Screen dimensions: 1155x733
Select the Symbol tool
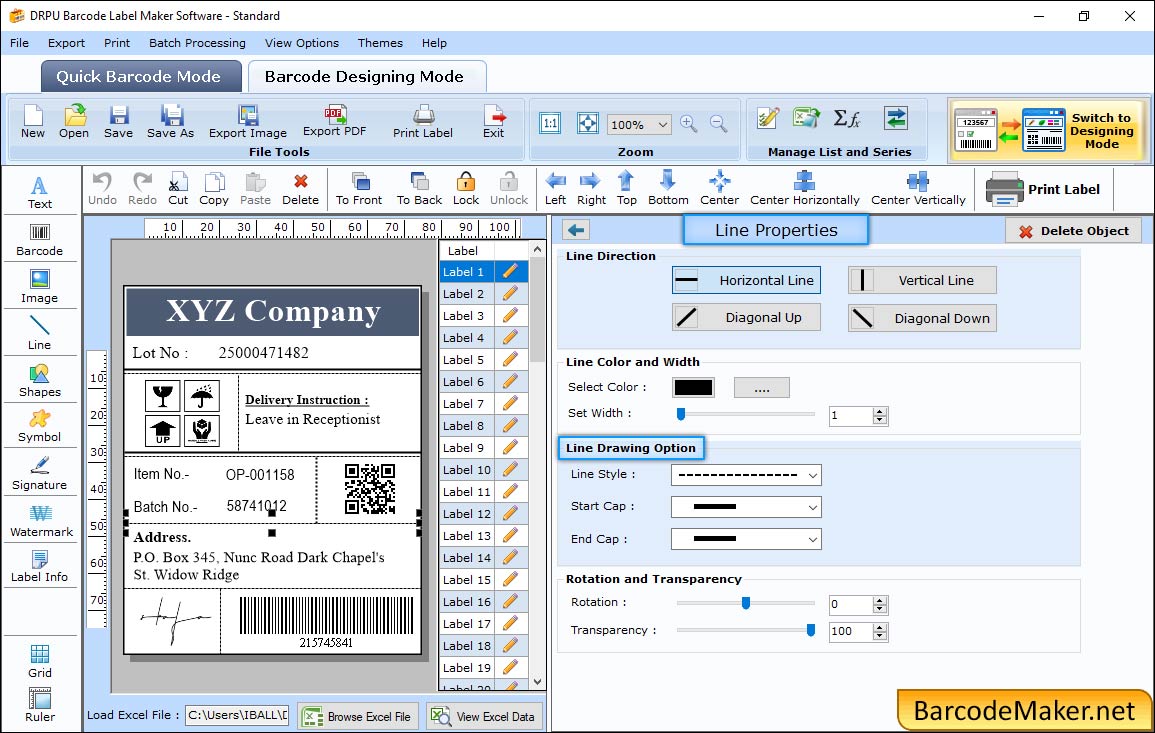[40, 427]
